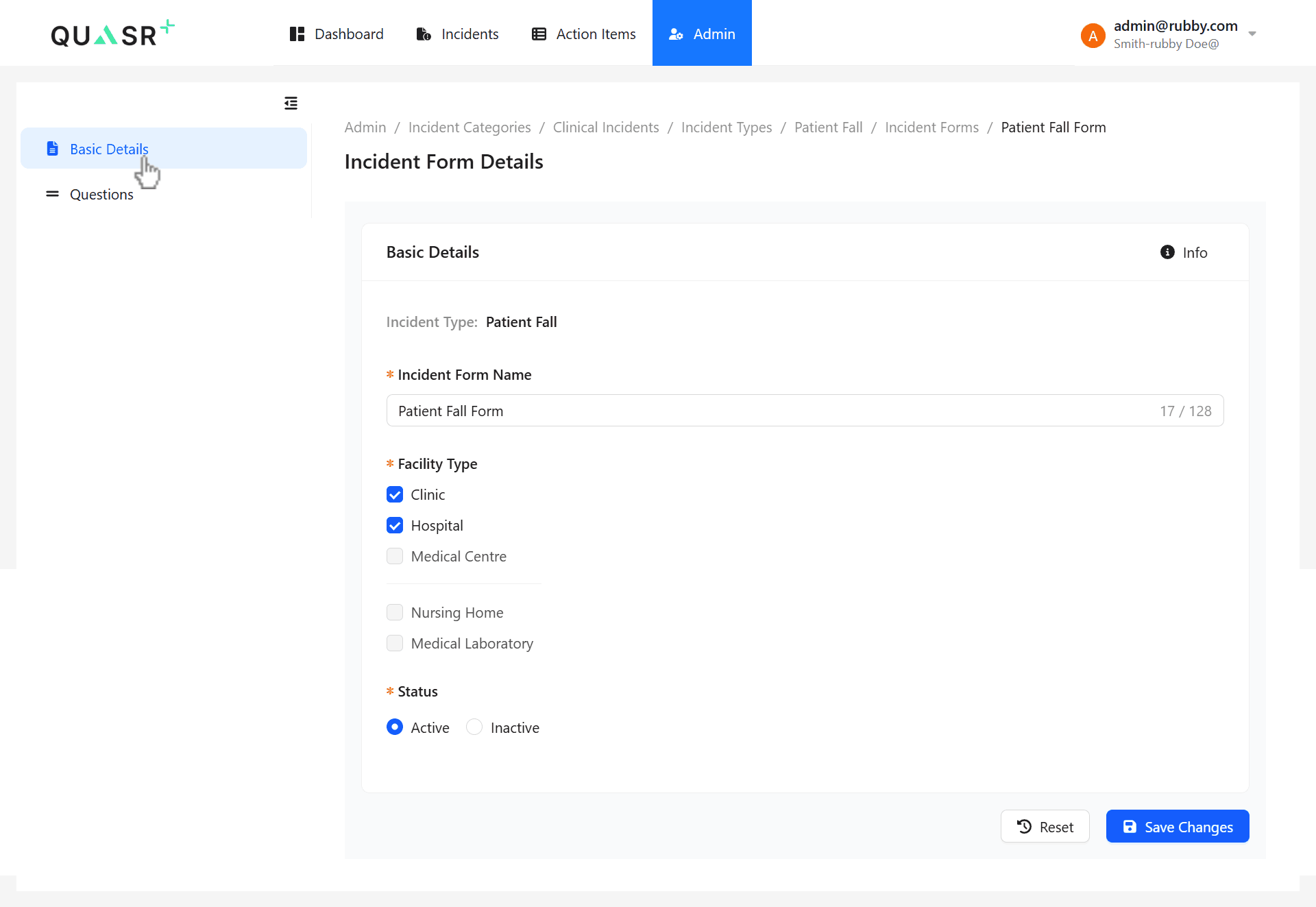Click the Info icon in Basic Details
This screenshot has height=907, width=1316.
[x=1167, y=252]
